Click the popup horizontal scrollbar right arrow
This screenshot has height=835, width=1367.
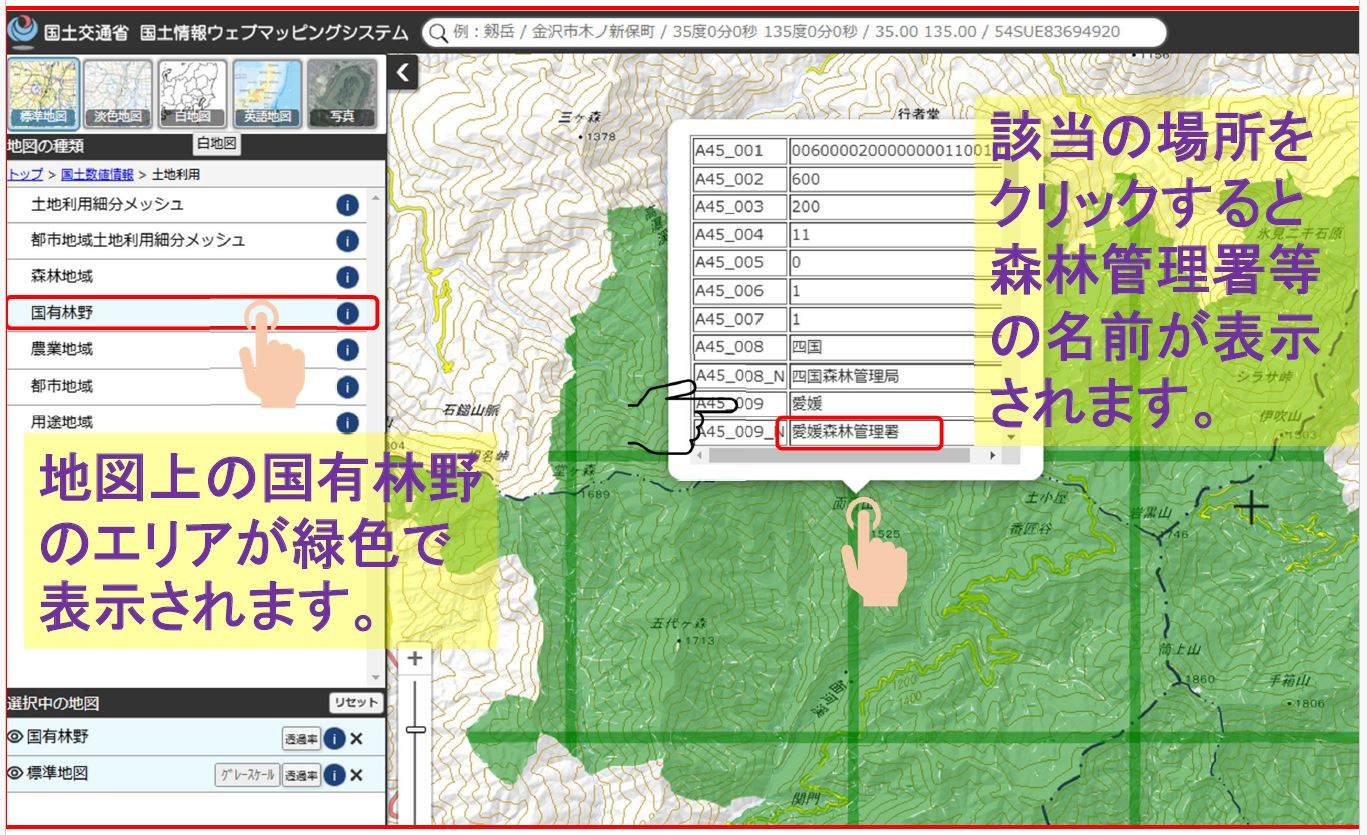(992, 455)
